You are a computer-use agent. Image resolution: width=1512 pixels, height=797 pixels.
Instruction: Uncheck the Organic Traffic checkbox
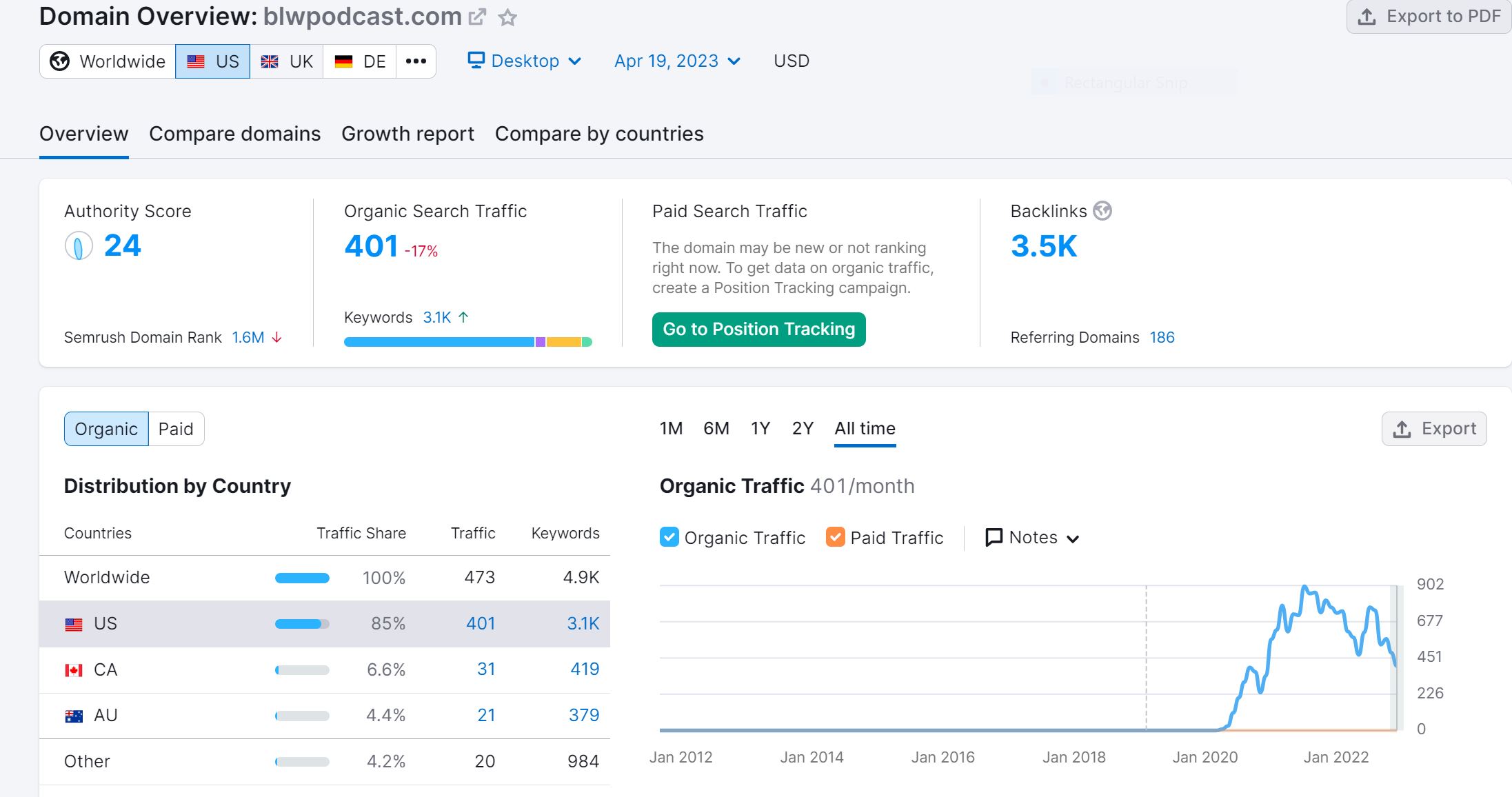669,537
